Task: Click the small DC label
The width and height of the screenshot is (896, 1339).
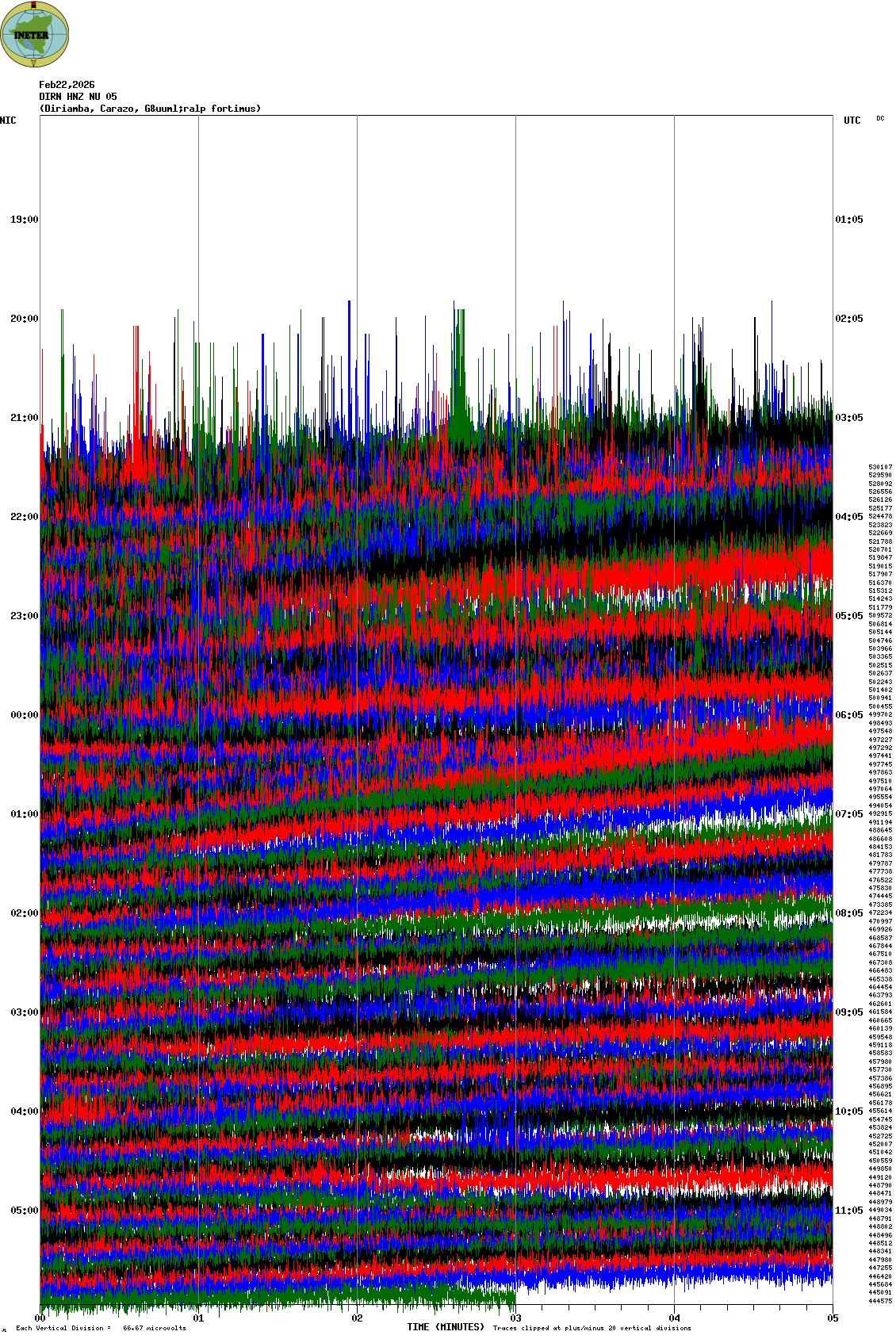Action: point(880,118)
